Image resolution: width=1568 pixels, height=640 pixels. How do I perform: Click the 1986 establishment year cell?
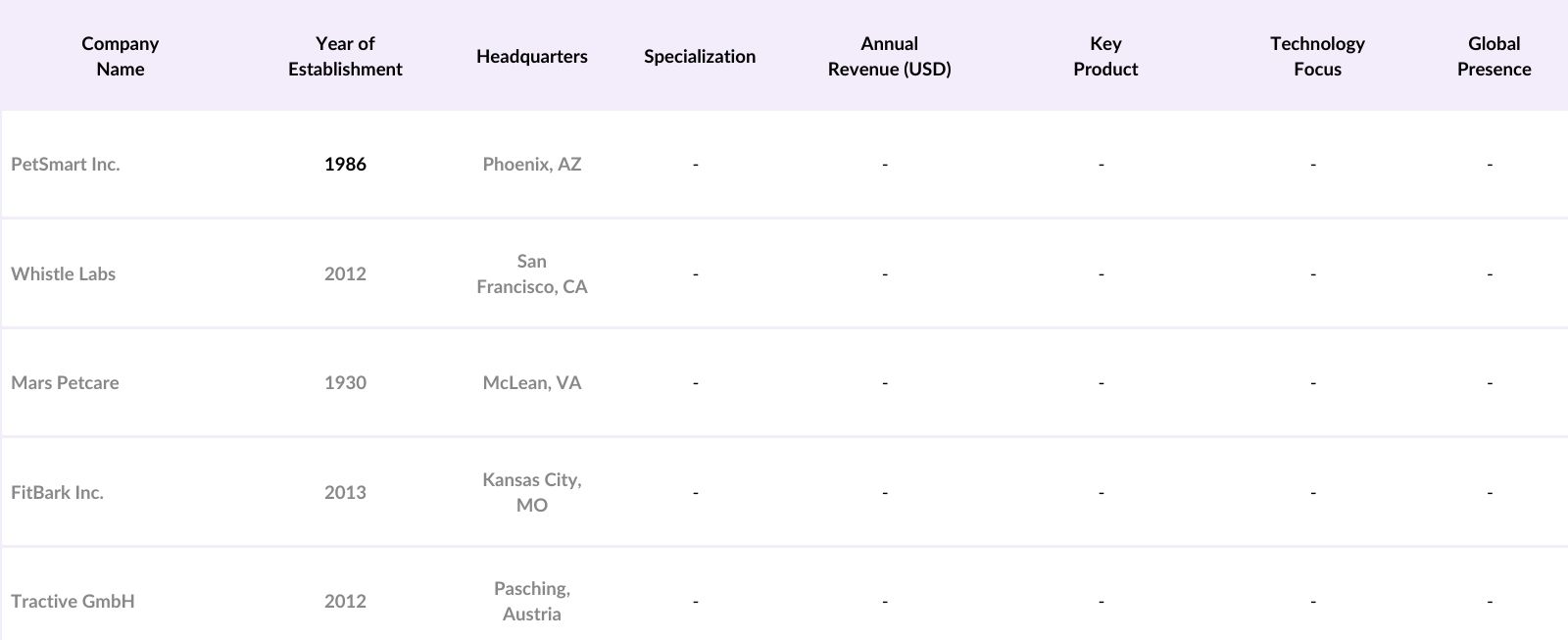click(x=345, y=165)
